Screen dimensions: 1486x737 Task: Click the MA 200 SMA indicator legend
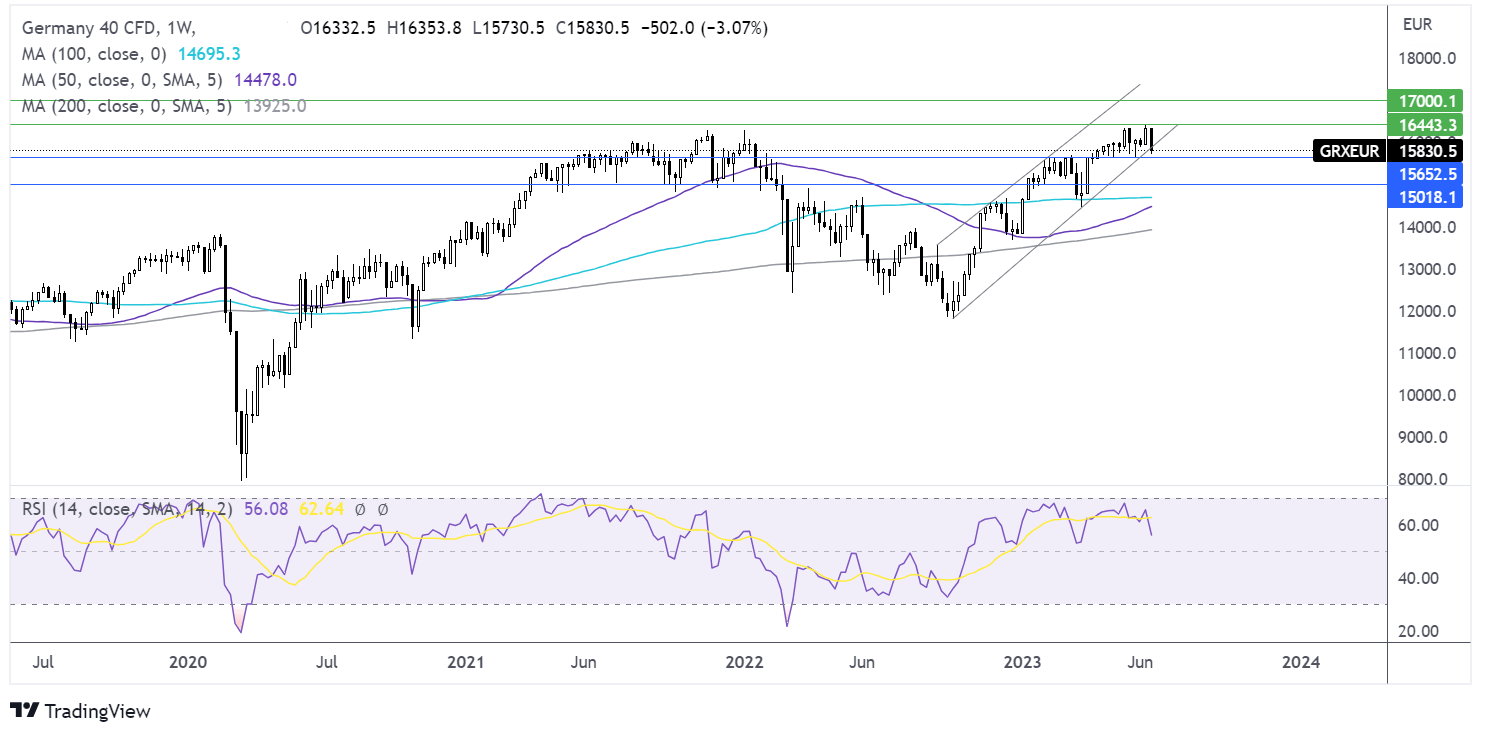point(164,105)
